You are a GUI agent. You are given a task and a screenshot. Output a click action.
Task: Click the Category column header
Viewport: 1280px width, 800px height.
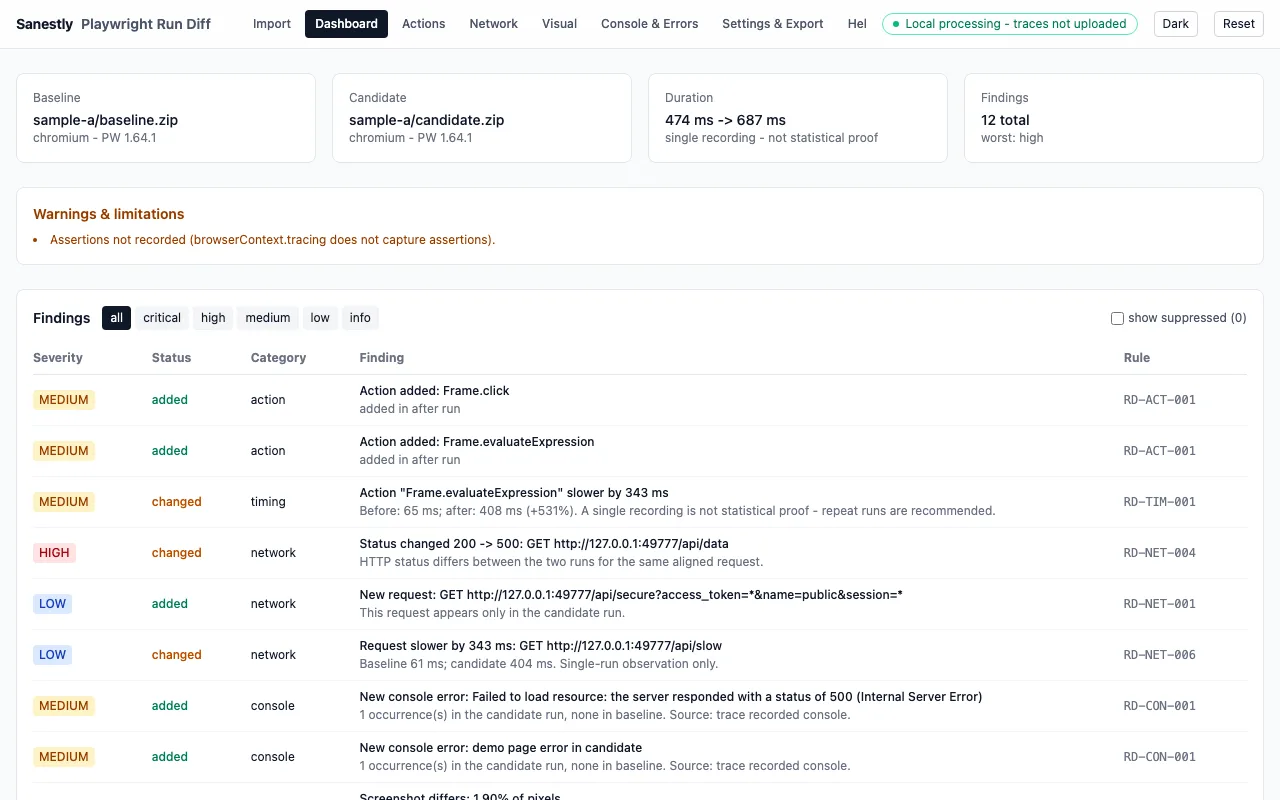click(x=278, y=357)
